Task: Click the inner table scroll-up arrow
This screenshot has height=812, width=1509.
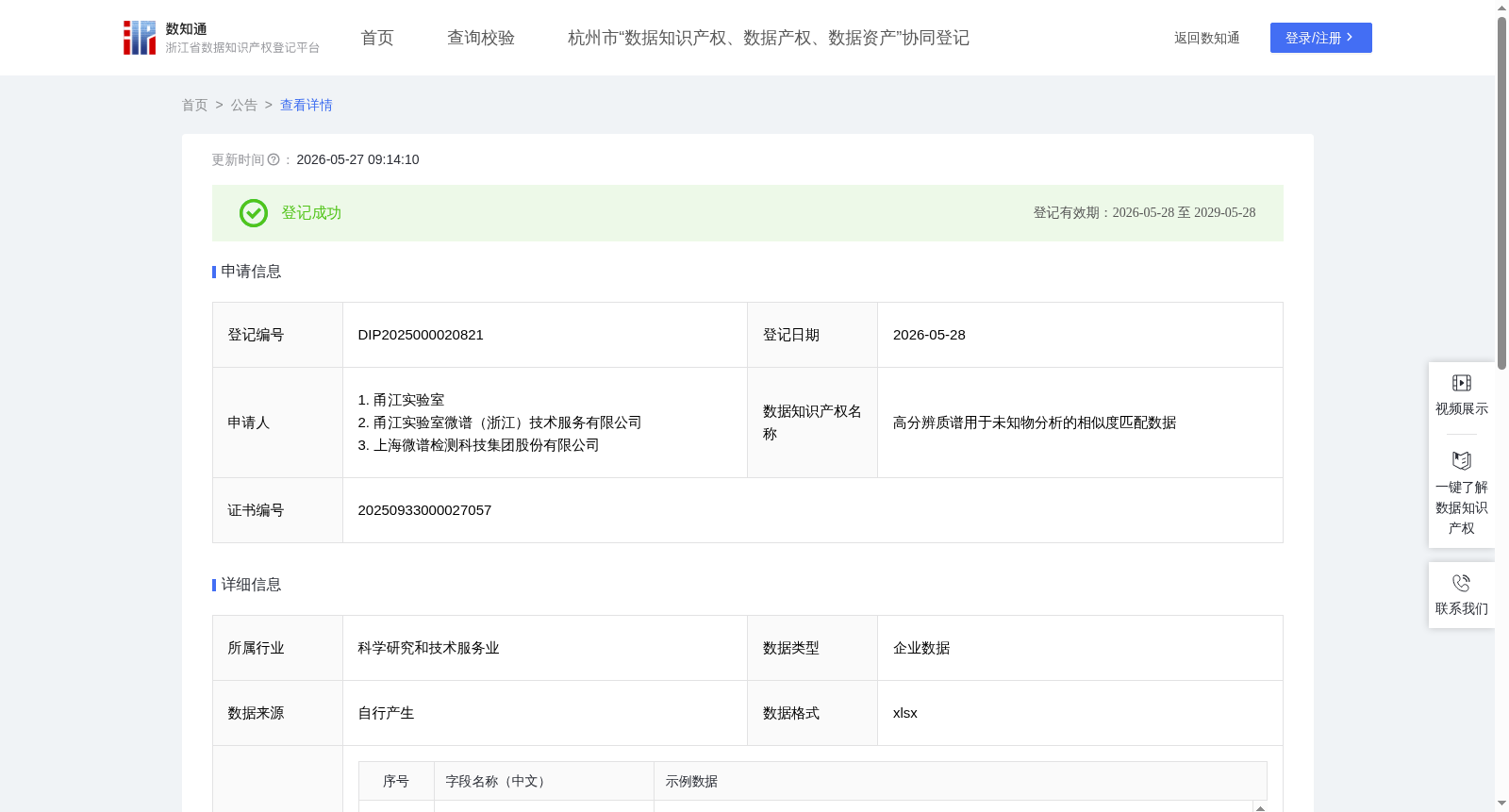Action: click(x=1260, y=807)
